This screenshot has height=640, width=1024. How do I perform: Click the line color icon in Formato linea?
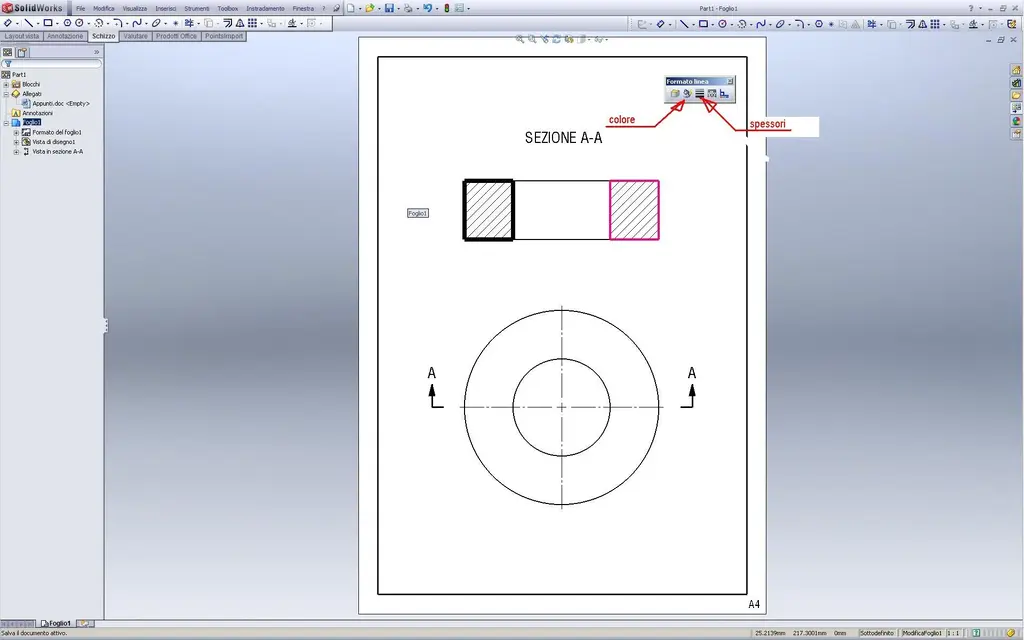pos(687,93)
